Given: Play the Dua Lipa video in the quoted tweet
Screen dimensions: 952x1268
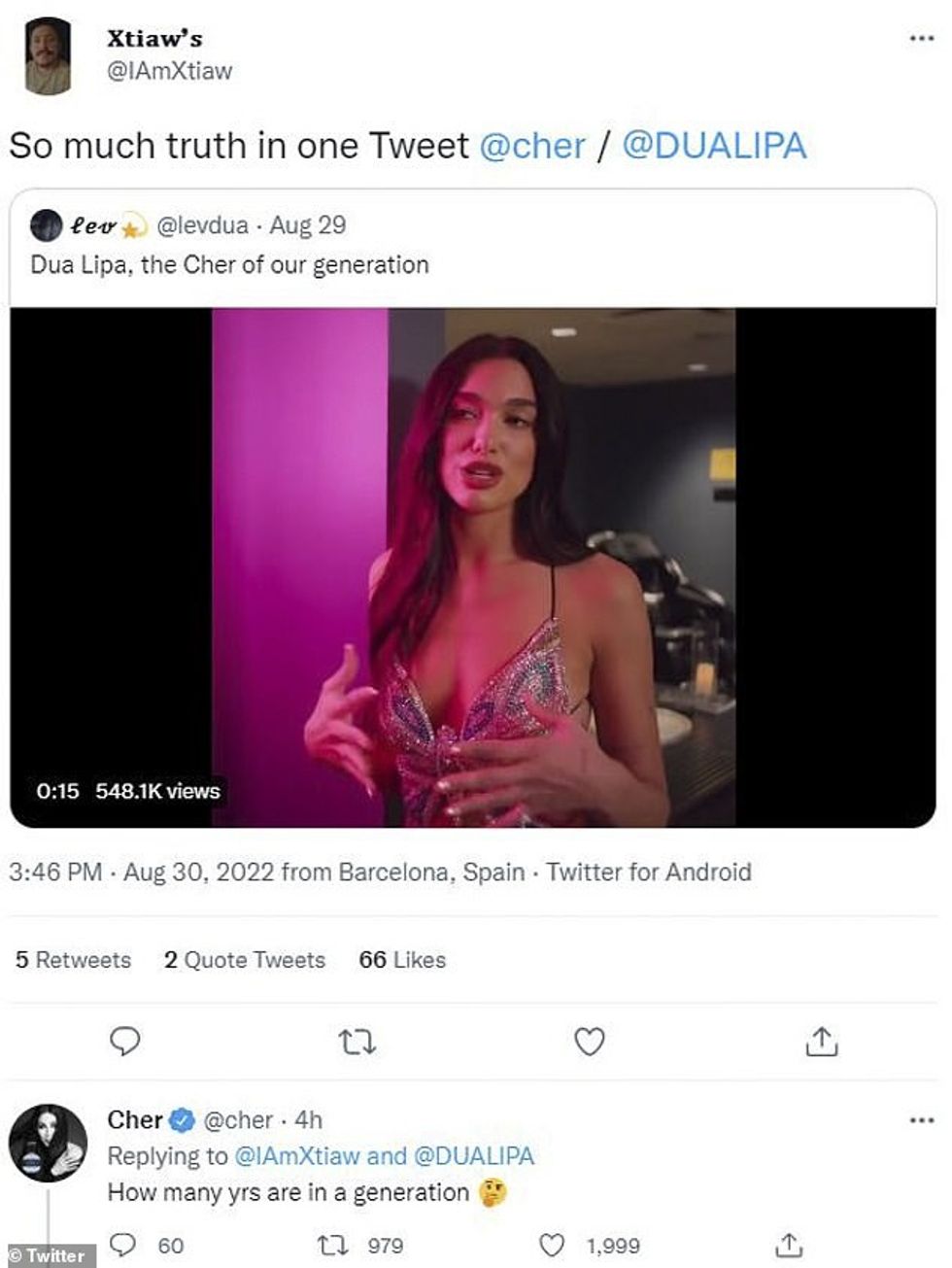Looking at the screenshot, I should pyautogui.click(x=476, y=562).
